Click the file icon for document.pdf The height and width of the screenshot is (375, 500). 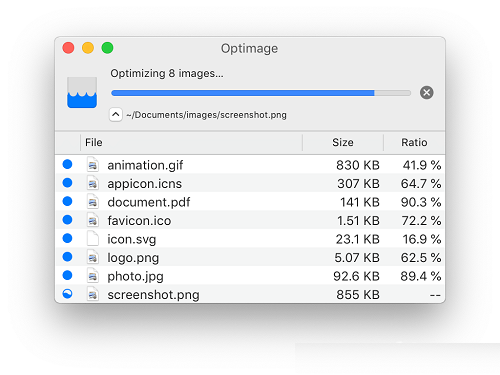tap(93, 202)
